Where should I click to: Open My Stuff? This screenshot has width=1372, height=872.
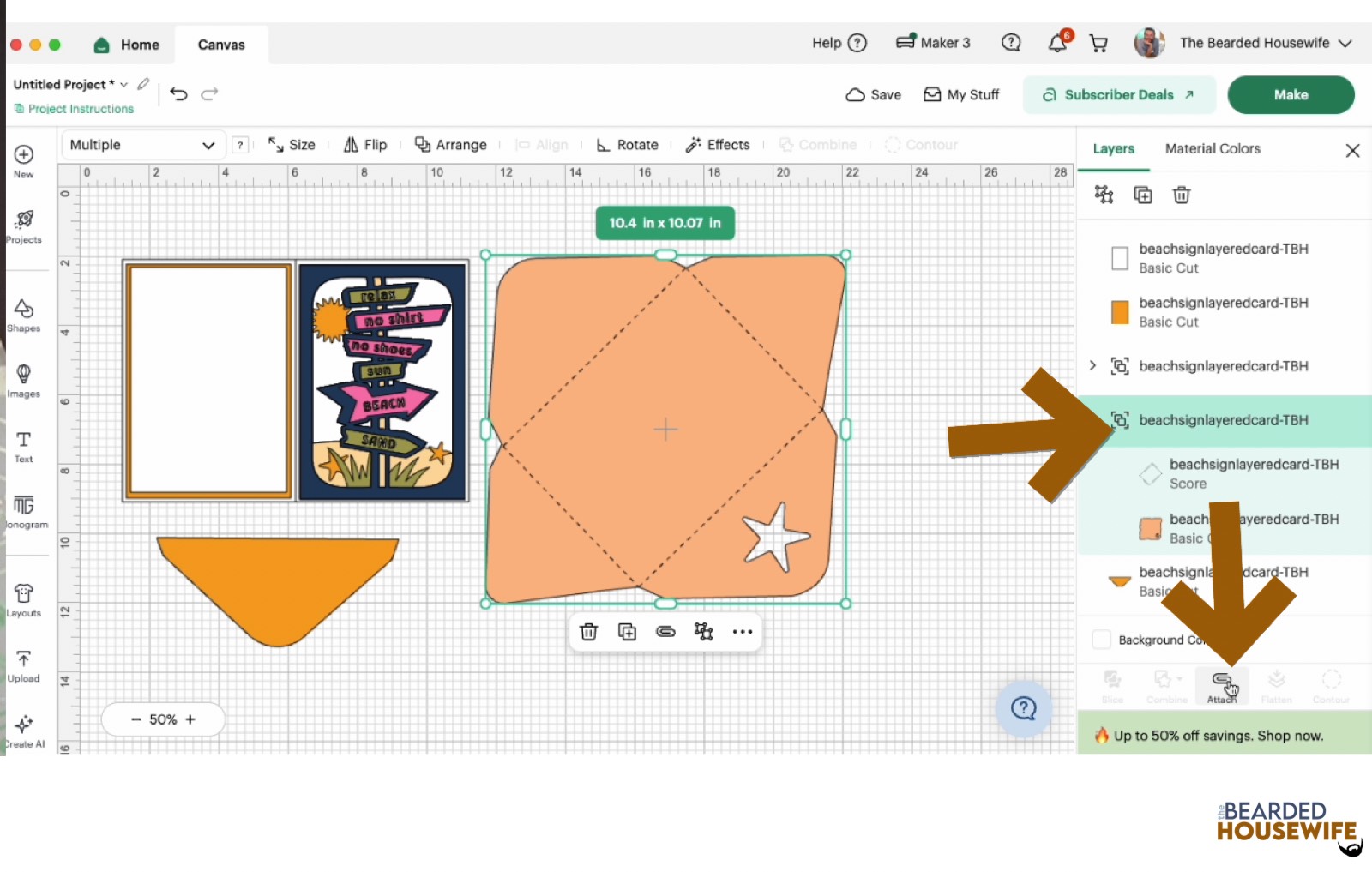coord(961,94)
